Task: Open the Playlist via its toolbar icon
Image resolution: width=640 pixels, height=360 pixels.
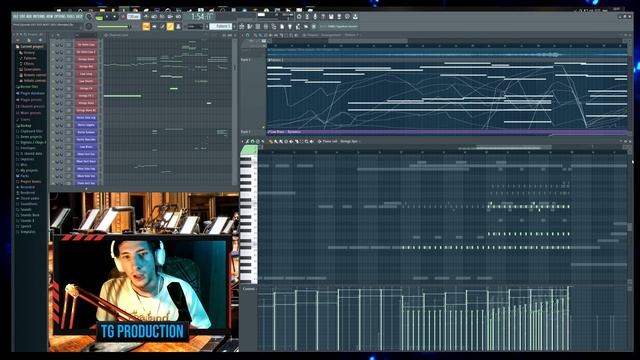Action: tap(242, 27)
